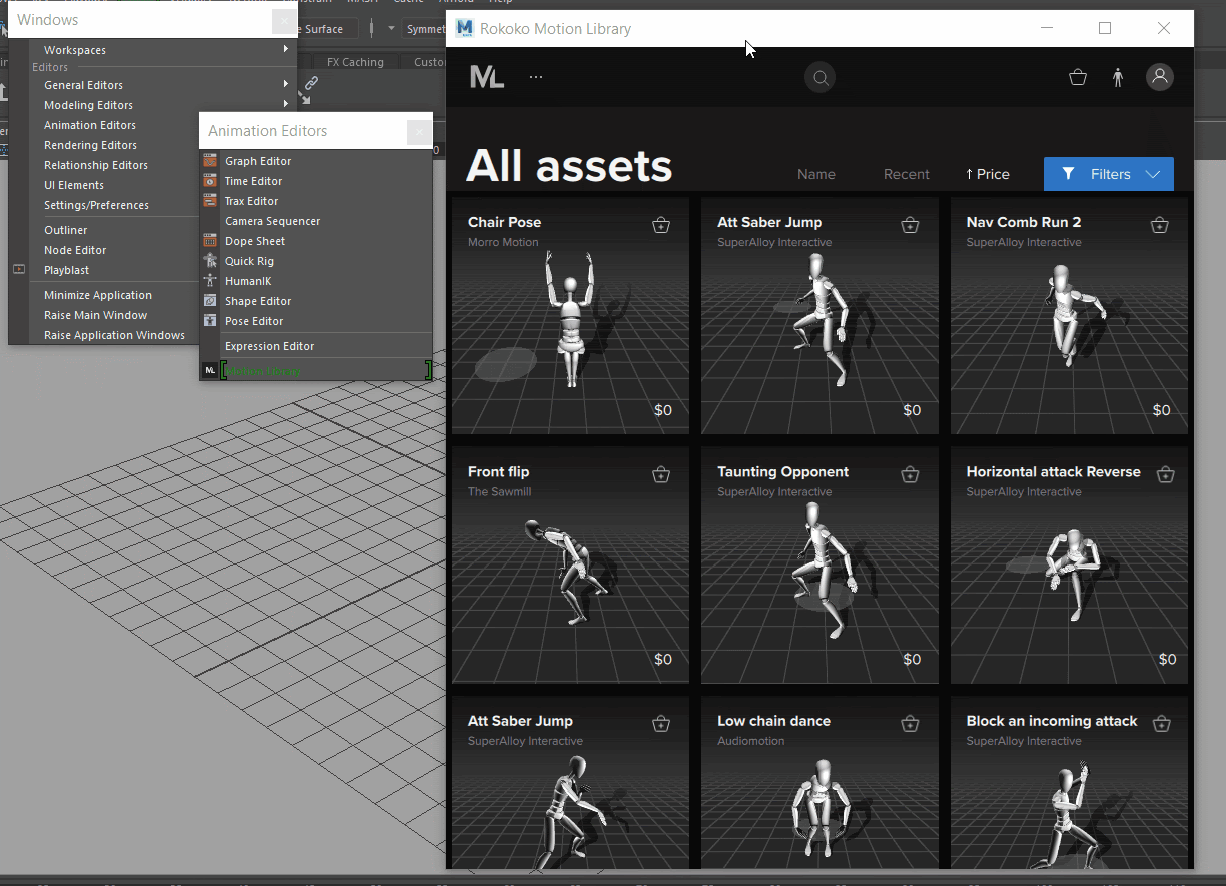Add Nav Comb Run 2 to basket

point(1159,225)
